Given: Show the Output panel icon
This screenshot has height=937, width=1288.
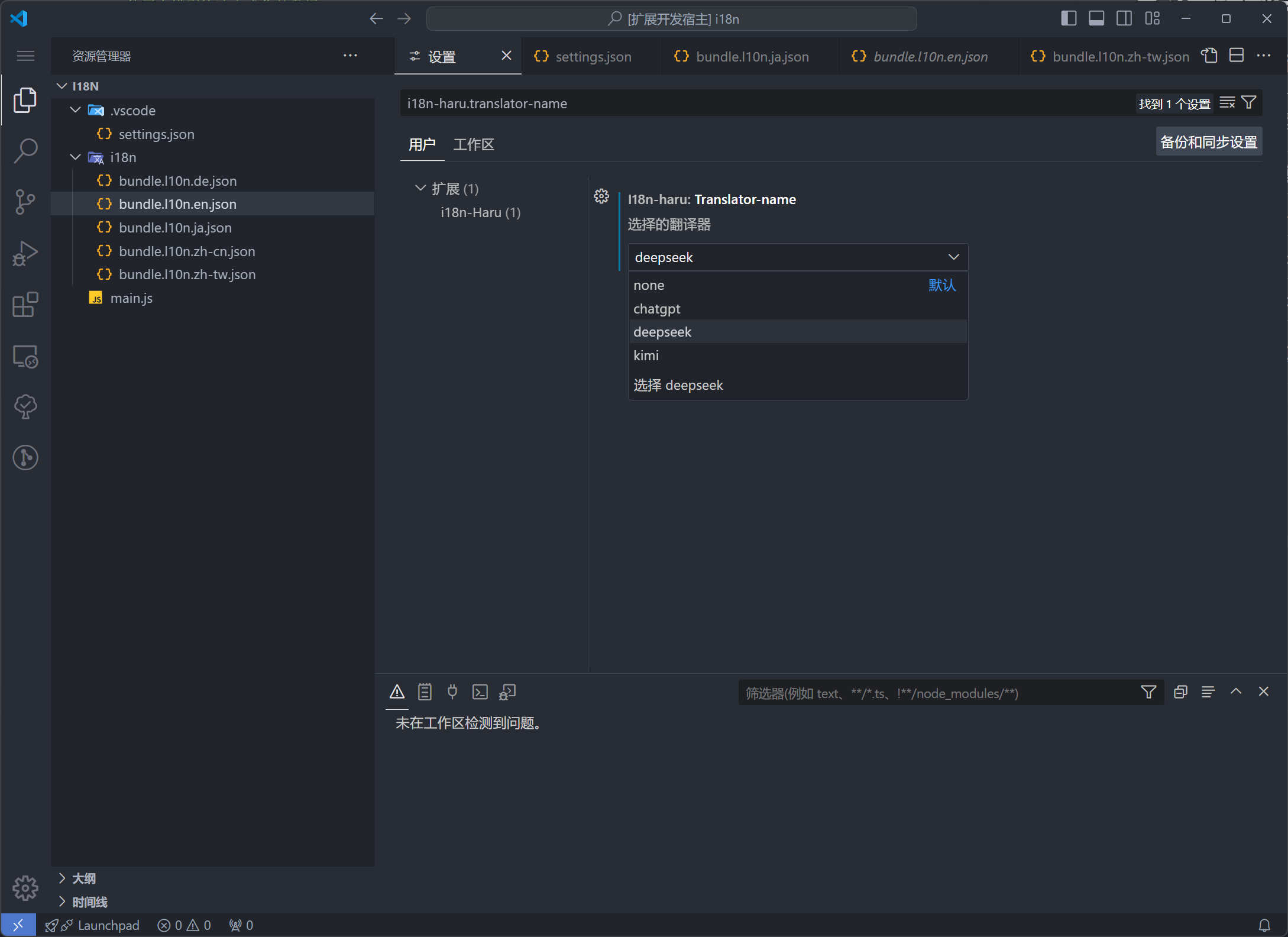Looking at the screenshot, I should 425,692.
